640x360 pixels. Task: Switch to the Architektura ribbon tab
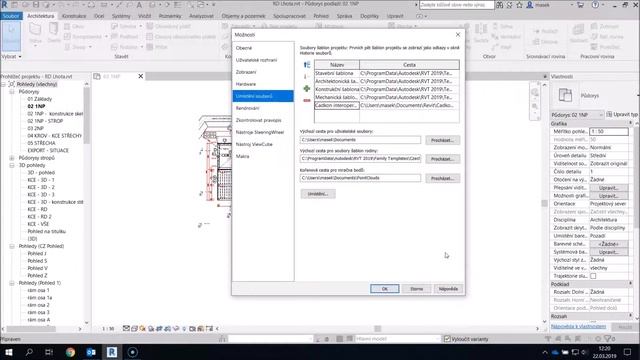pos(40,16)
